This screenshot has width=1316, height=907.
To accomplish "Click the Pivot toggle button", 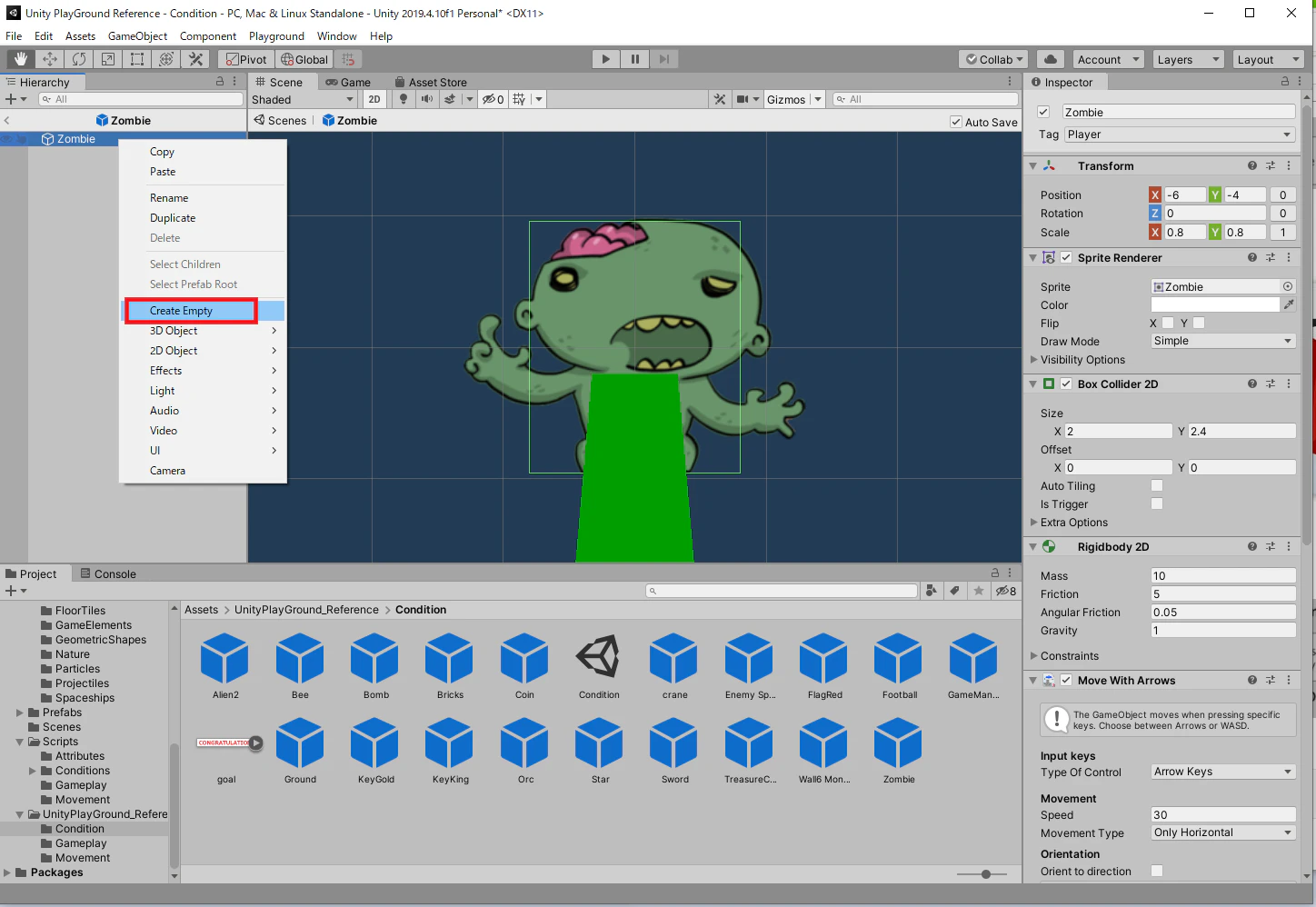I will (x=246, y=59).
